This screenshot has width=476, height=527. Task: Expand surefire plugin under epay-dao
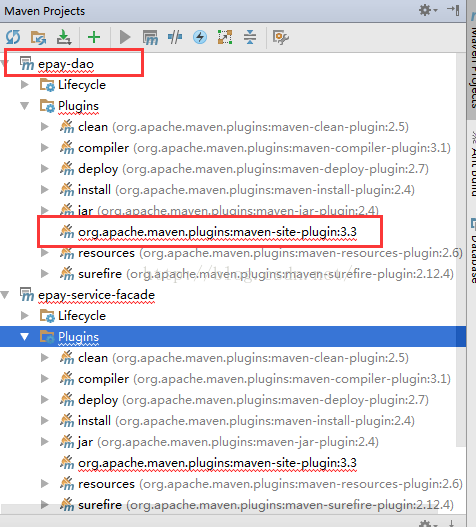(45, 274)
